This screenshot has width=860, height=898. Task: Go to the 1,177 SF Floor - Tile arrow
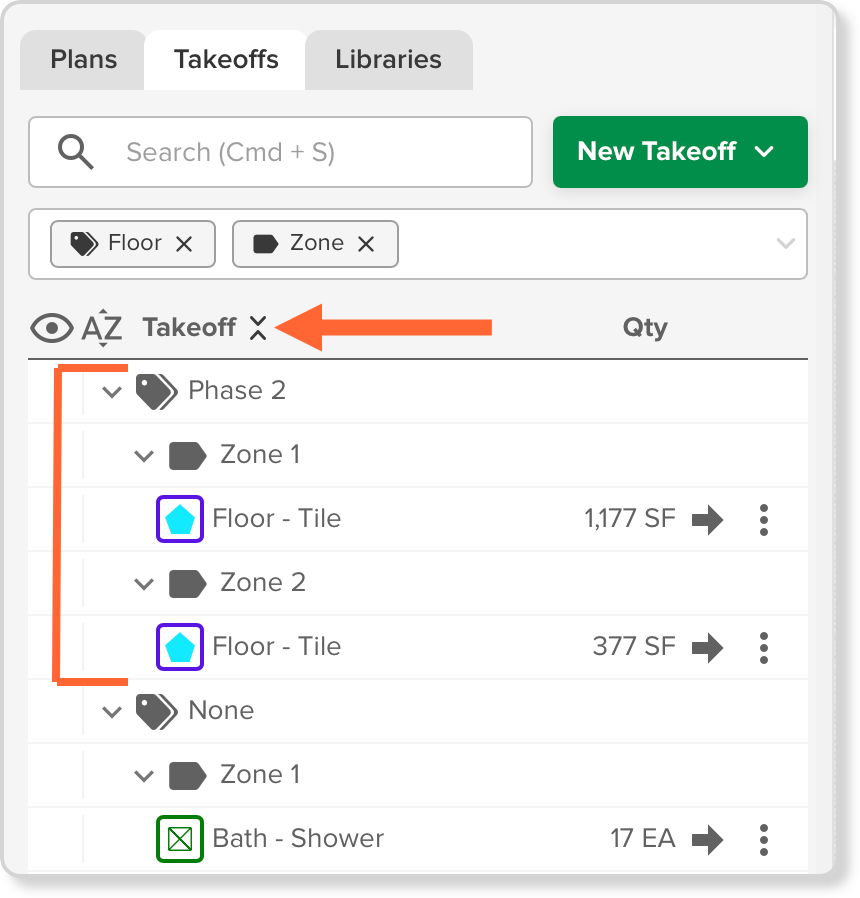coord(707,519)
